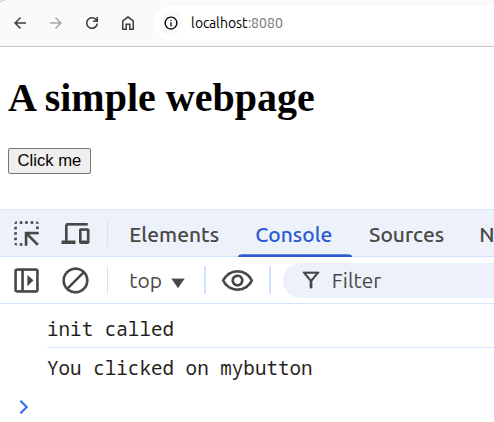Select the Console tab

tap(294, 235)
